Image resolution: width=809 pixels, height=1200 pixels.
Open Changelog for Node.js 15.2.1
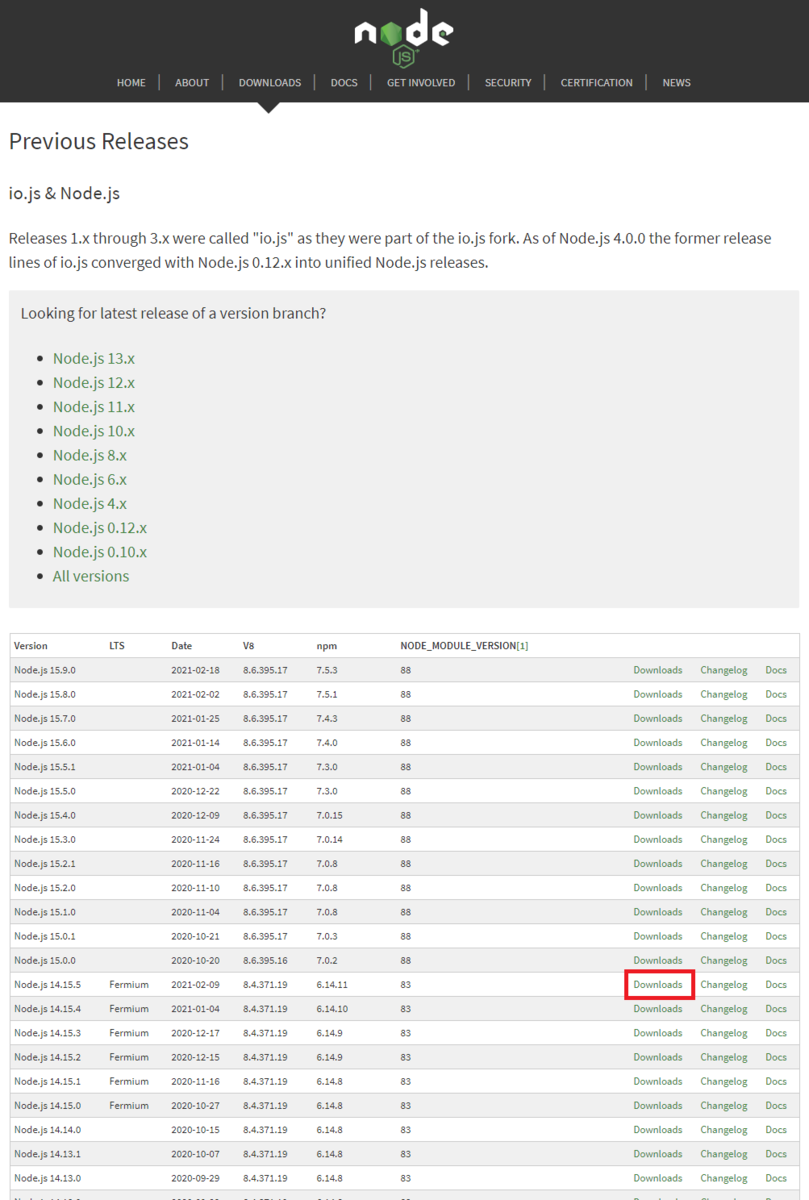[724, 864]
